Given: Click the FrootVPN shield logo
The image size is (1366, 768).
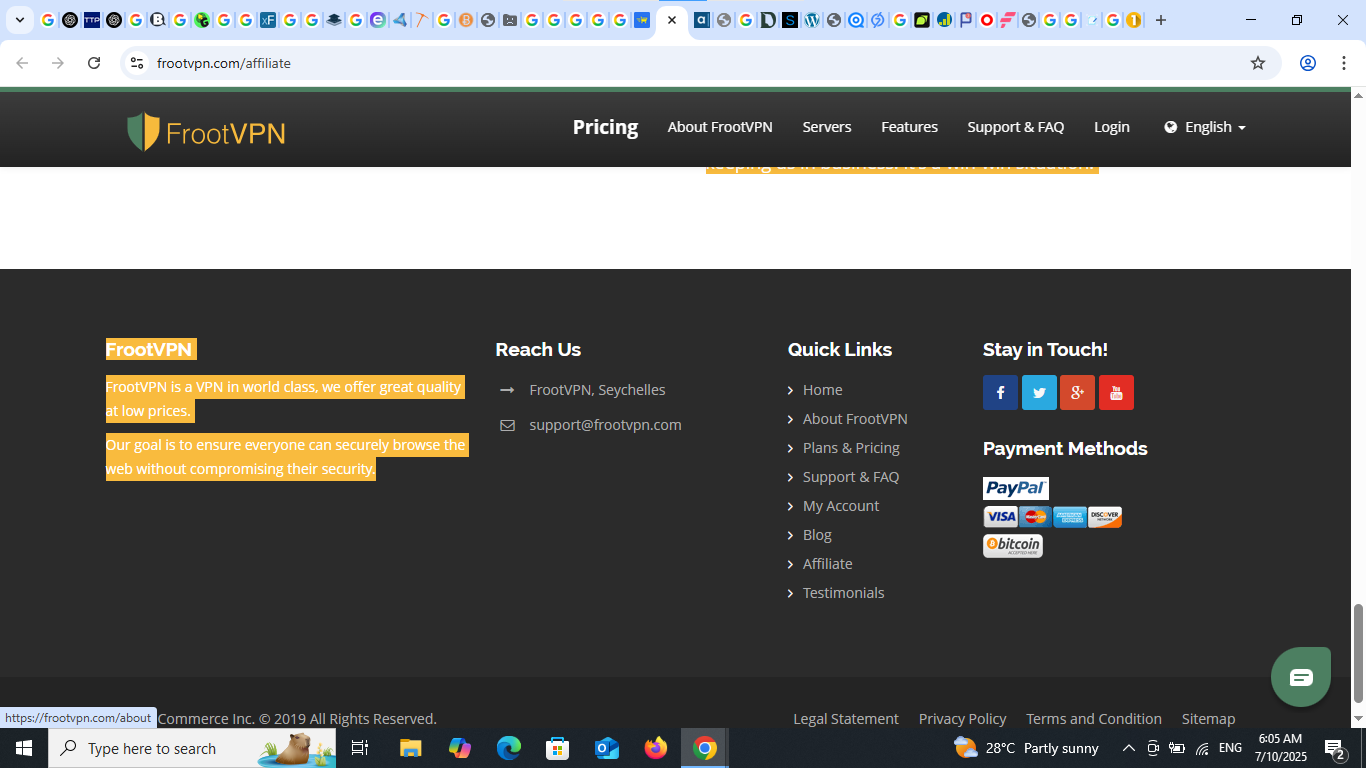Looking at the screenshot, I should (x=206, y=132).
